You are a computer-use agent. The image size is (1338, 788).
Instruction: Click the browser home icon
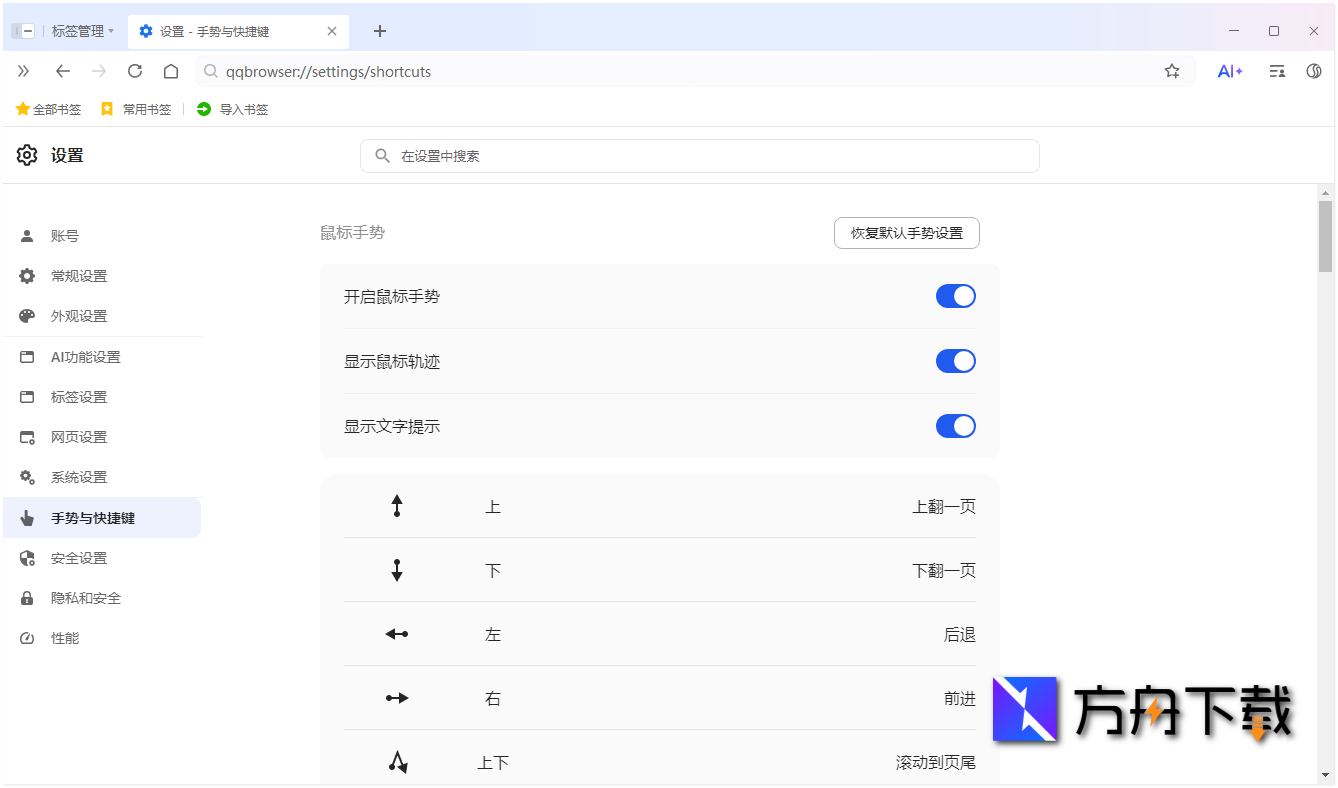[170, 71]
